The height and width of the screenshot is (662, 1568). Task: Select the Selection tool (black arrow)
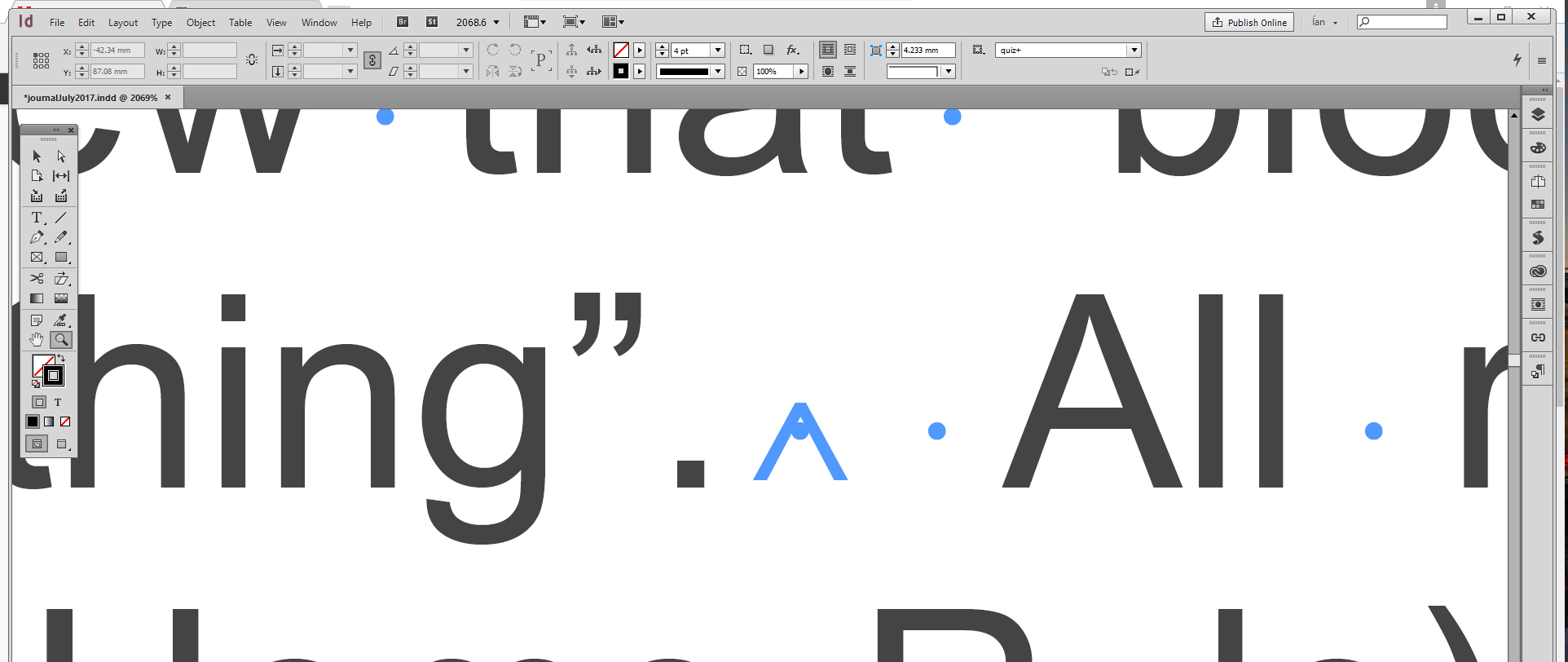click(37, 156)
